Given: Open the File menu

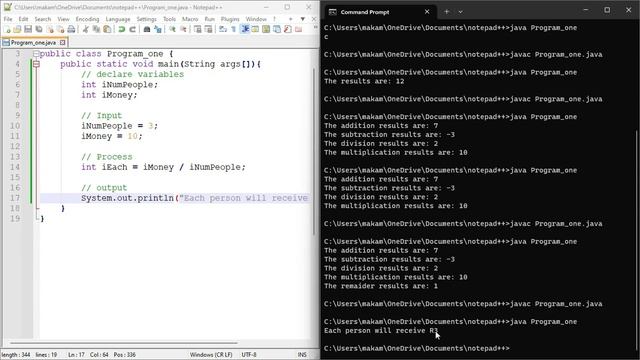Looking at the screenshot, I should 8,19.
